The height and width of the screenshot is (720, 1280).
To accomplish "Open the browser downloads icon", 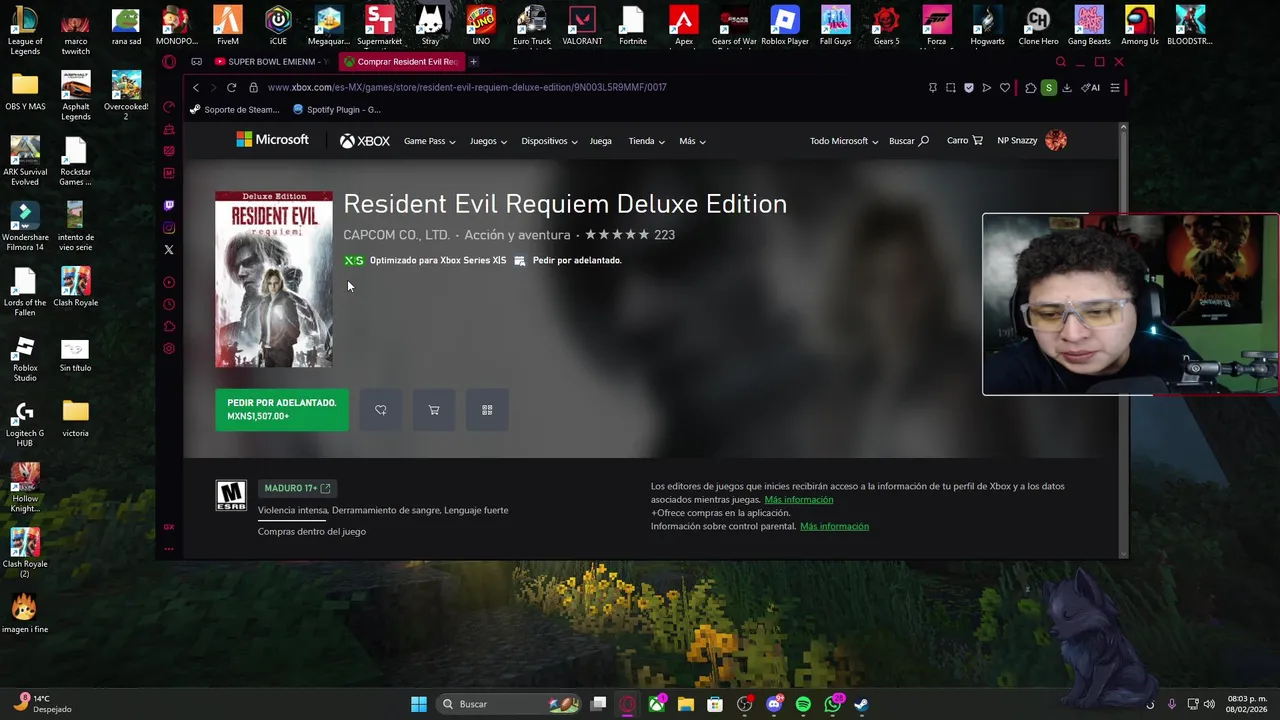I will [1066, 88].
